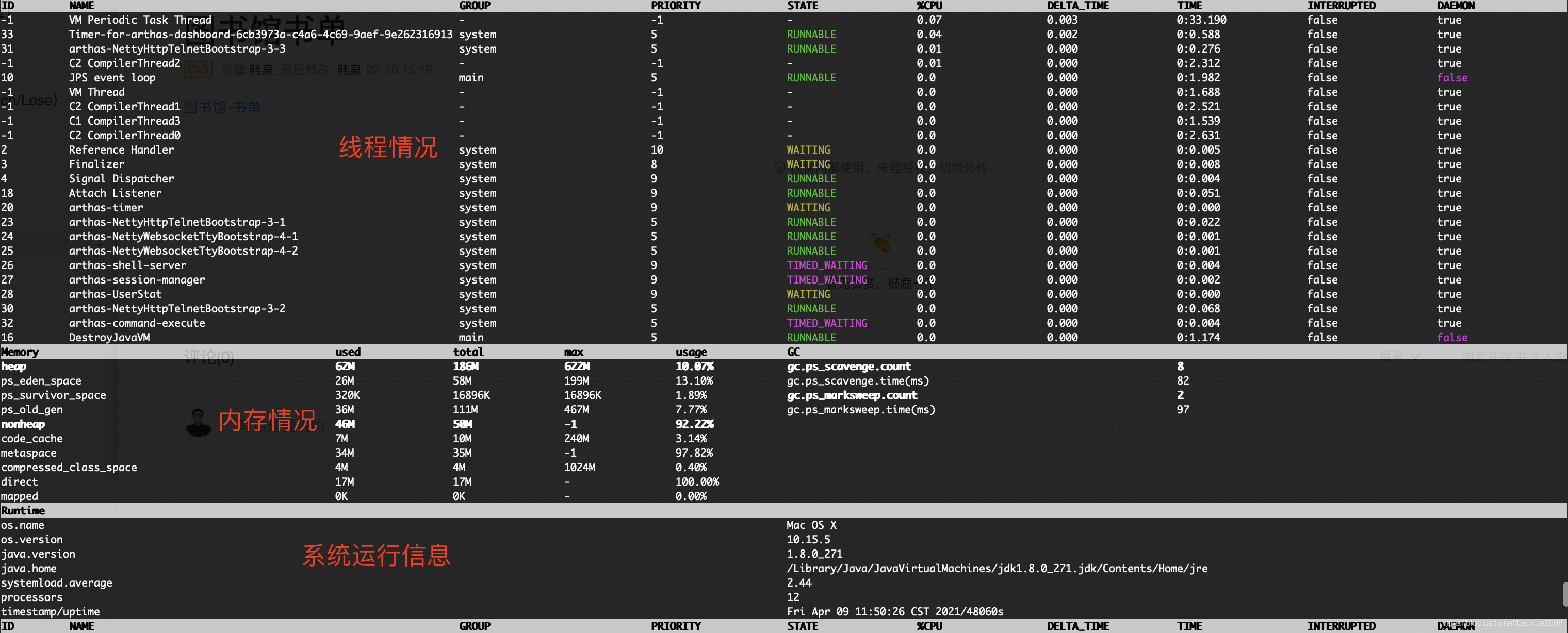Click the 'Reference Handler' thread name
This screenshot has height=633, width=1568.
pyautogui.click(x=121, y=150)
